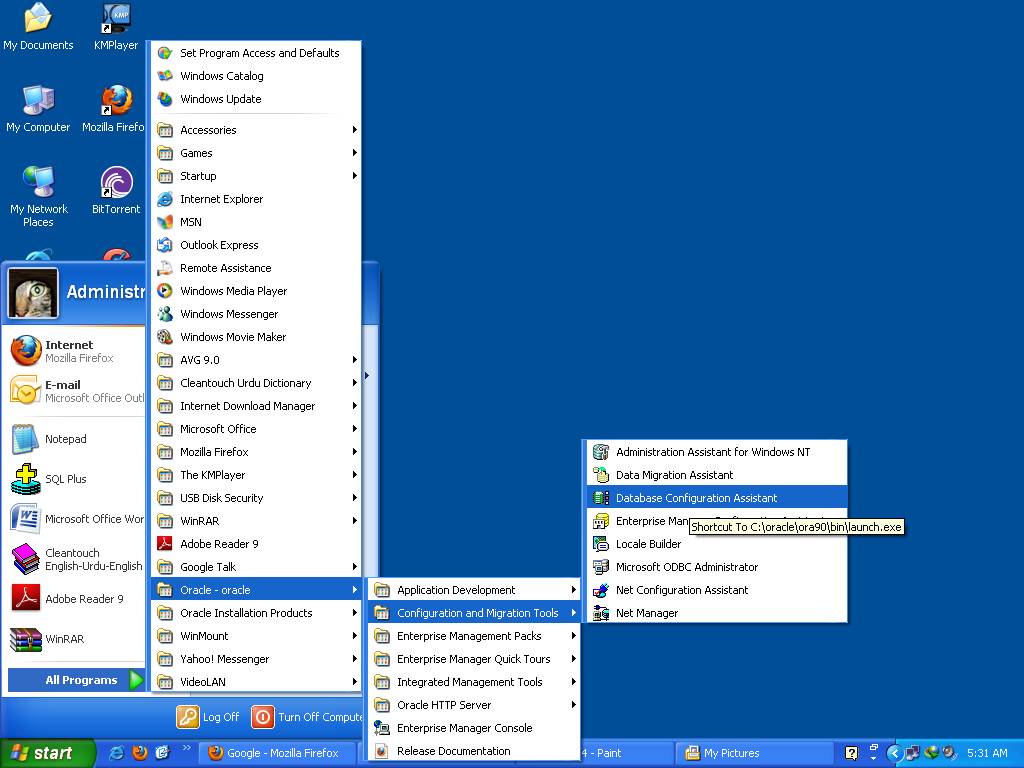Screen dimensions: 1024x768
Task: Expand Microsoft Office submenu
Action: 256,429
